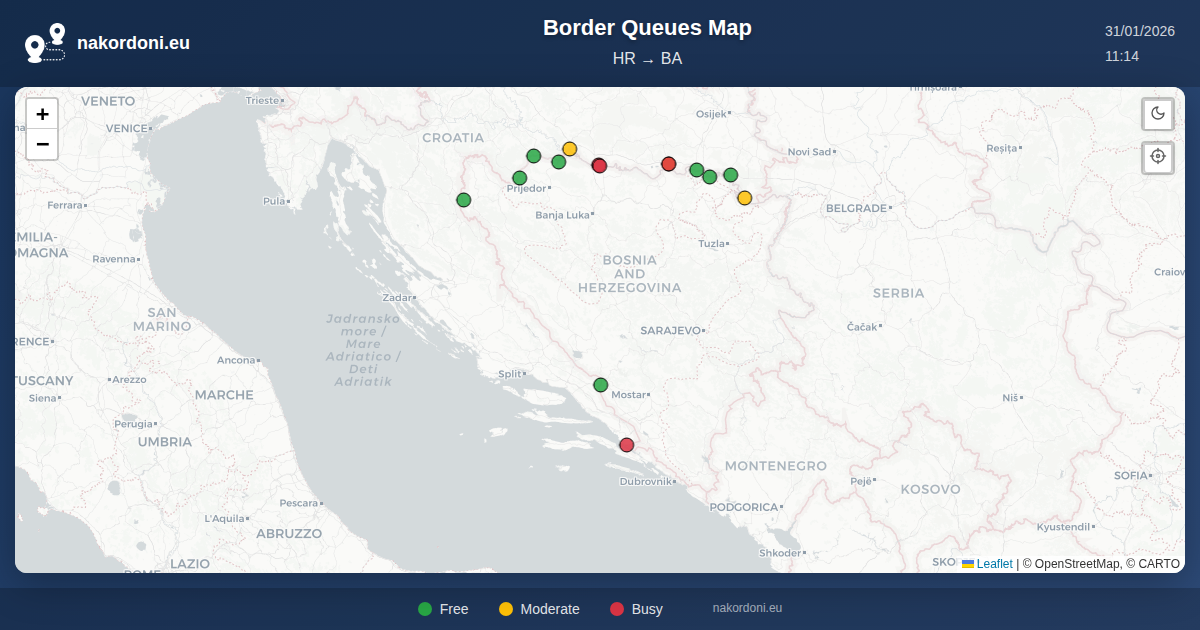Click green marker directly above Prijedor

point(520,178)
